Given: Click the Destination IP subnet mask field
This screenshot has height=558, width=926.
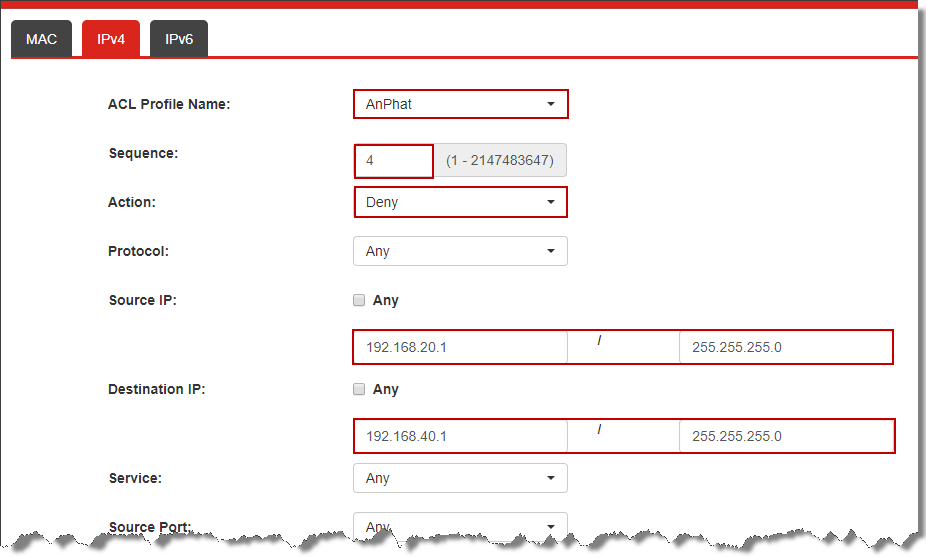Looking at the screenshot, I should [787, 436].
